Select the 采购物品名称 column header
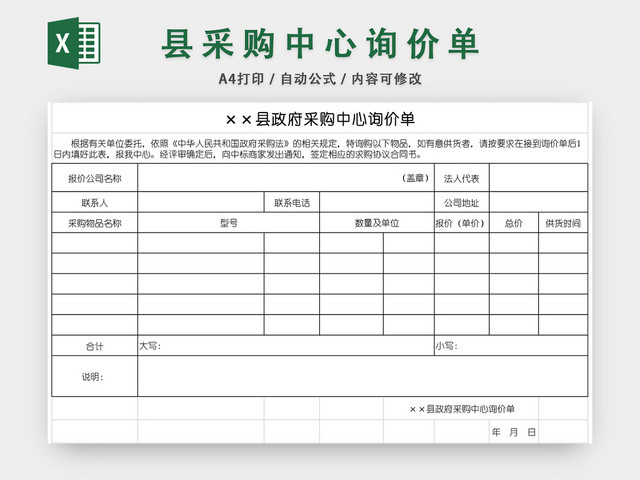The image size is (640, 480). [x=95, y=223]
